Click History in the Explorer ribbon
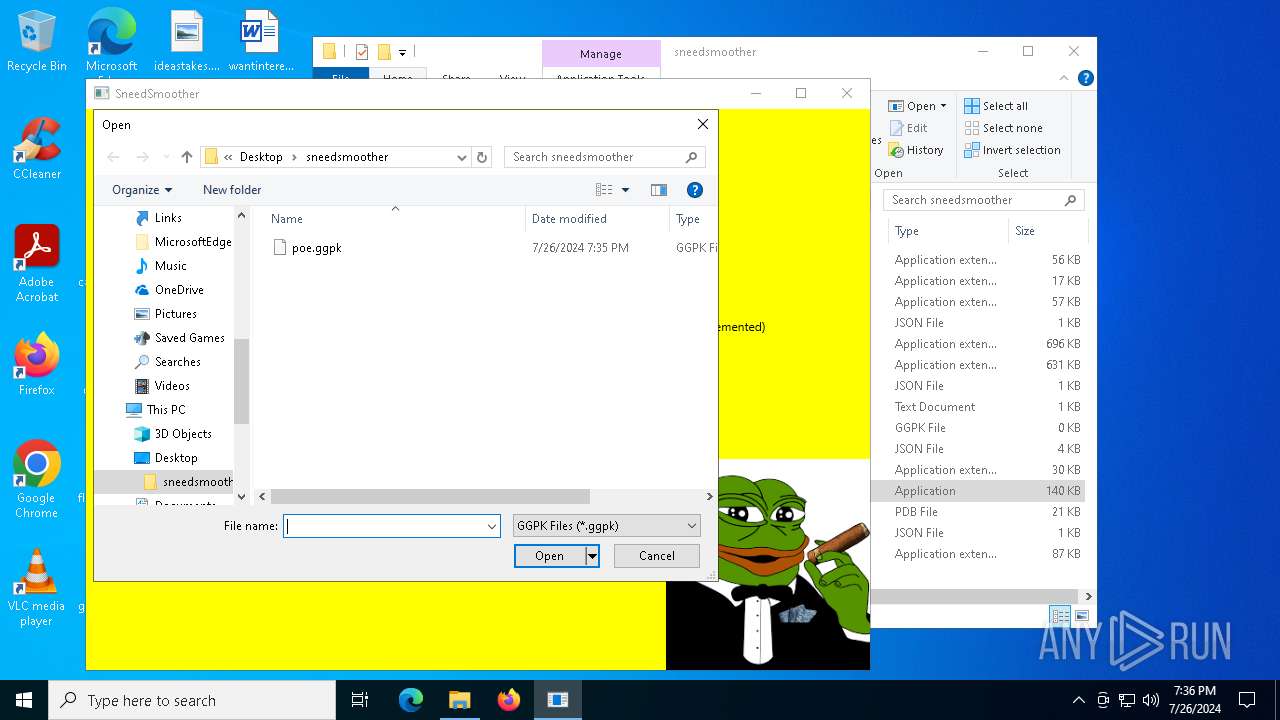The image size is (1280, 720). [915, 150]
